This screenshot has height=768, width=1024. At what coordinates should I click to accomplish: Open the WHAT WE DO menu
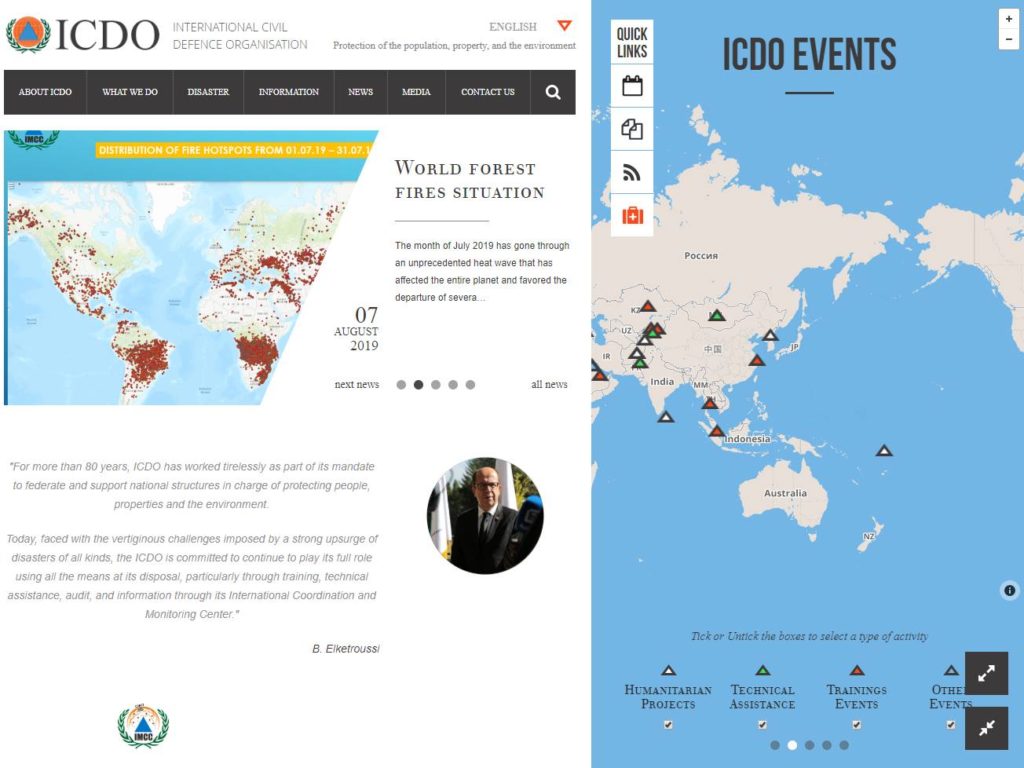[x=130, y=92]
